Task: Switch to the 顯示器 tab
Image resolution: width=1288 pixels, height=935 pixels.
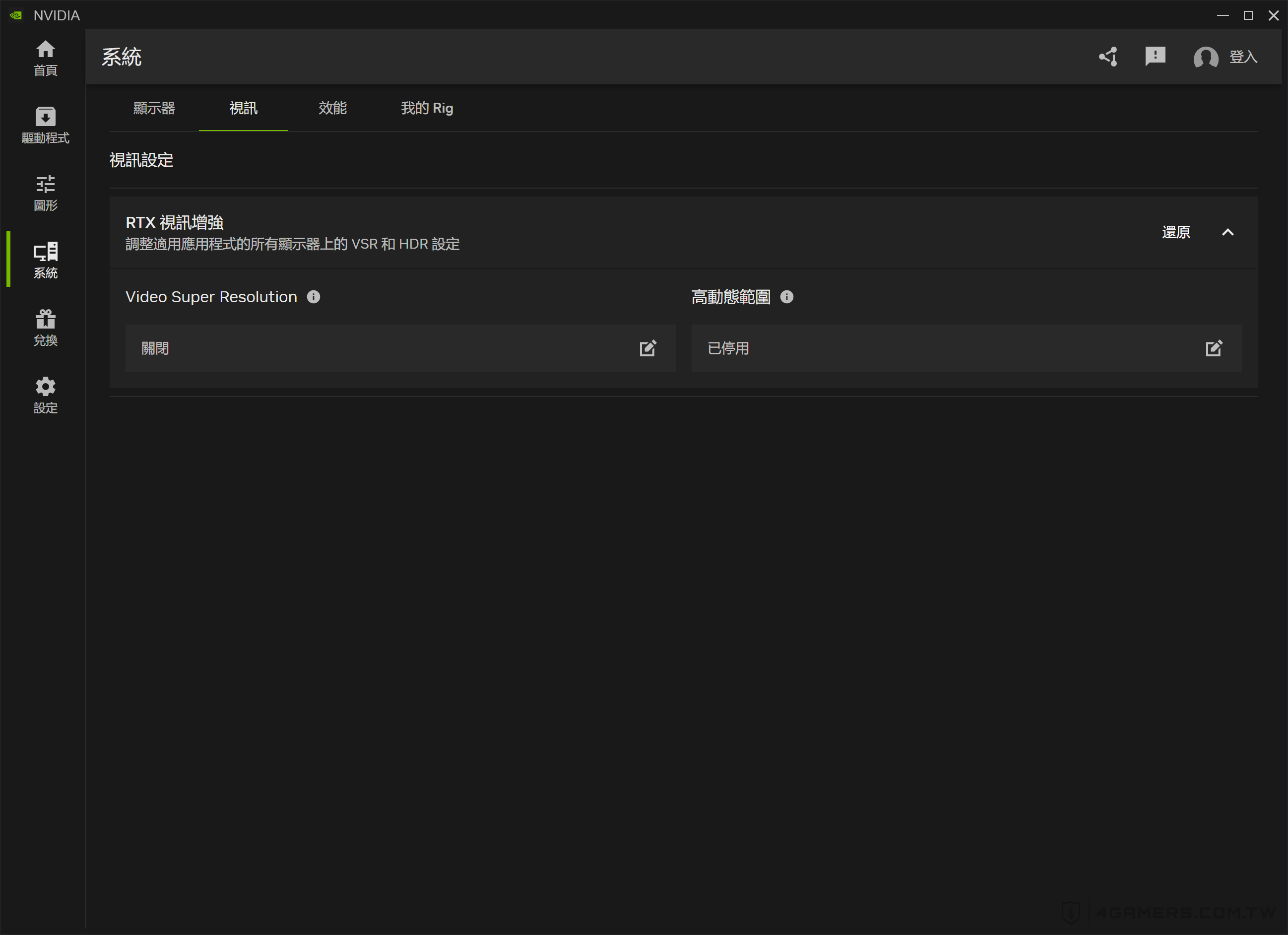Action: pyautogui.click(x=154, y=108)
